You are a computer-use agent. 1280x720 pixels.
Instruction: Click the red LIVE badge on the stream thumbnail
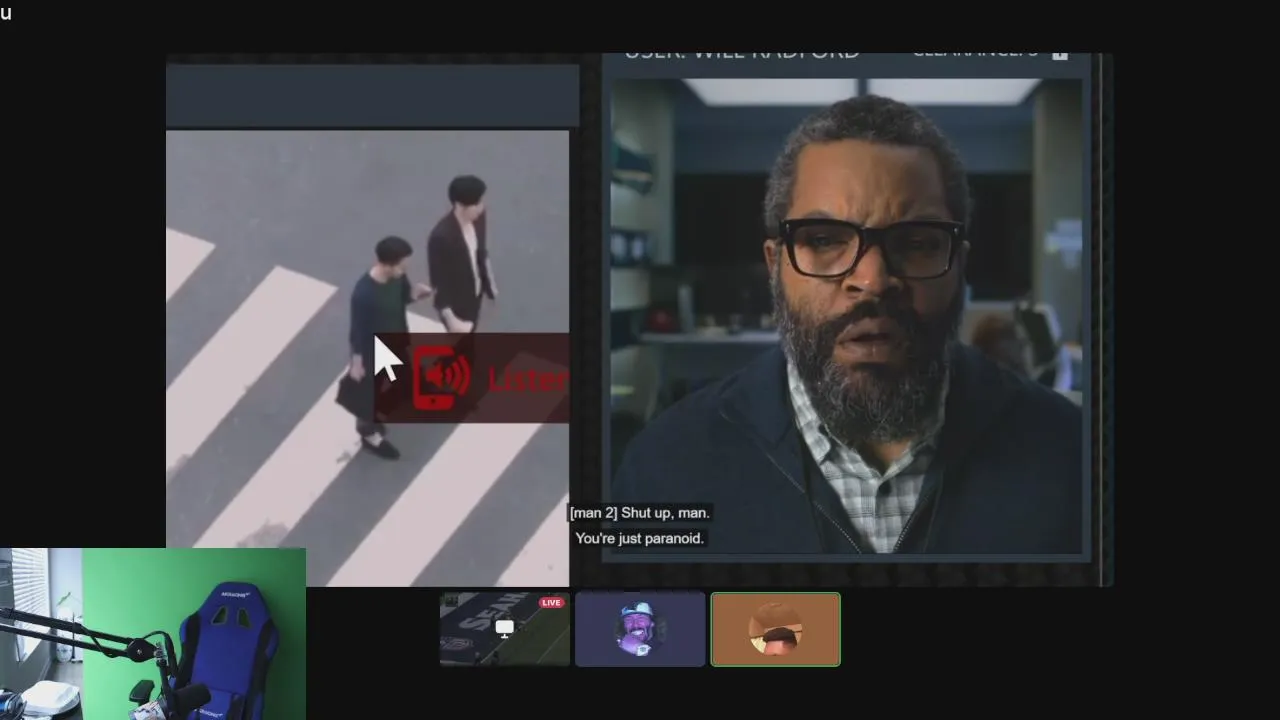pyautogui.click(x=551, y=603)
